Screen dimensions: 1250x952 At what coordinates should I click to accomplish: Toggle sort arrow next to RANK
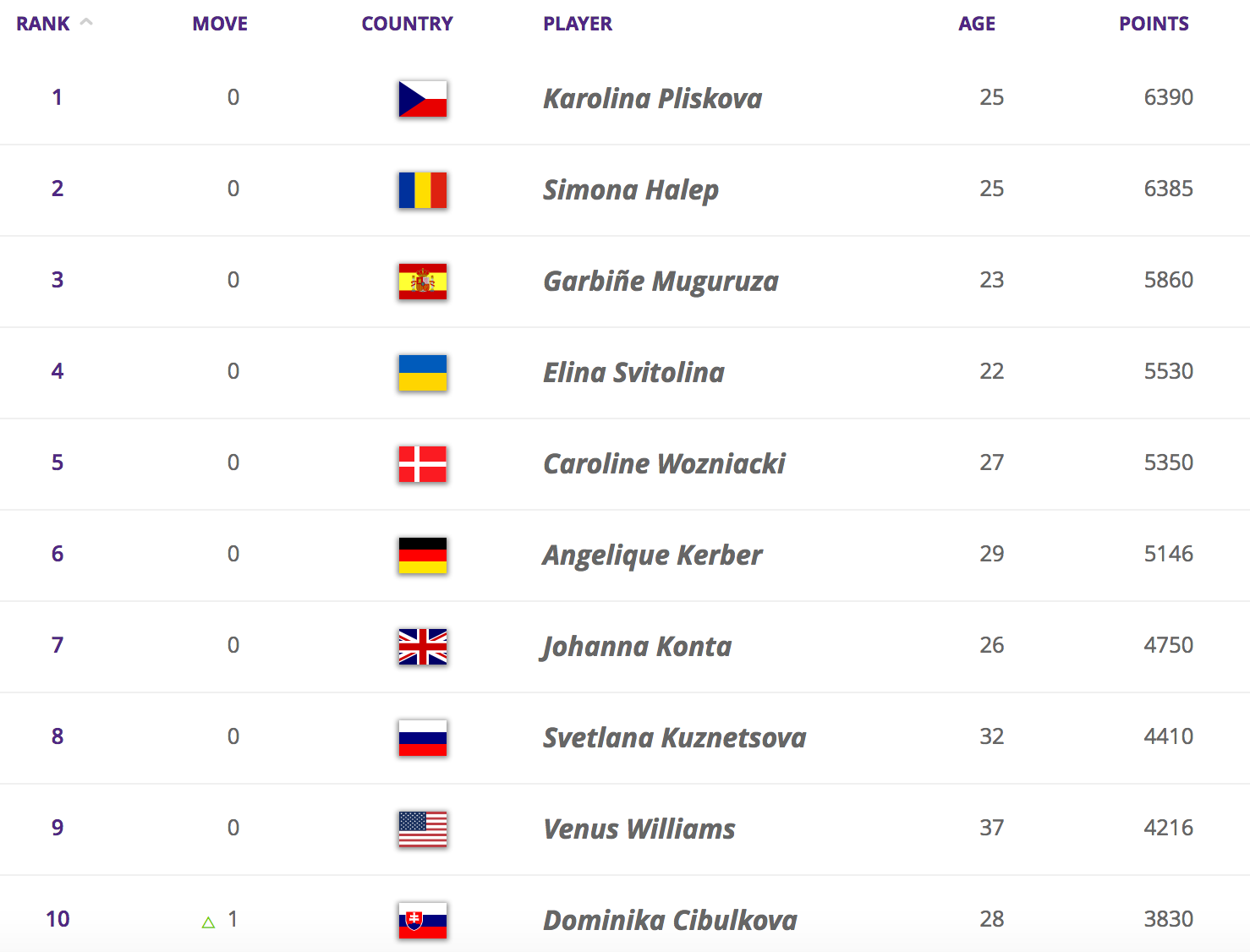click(x=86, y=23)
